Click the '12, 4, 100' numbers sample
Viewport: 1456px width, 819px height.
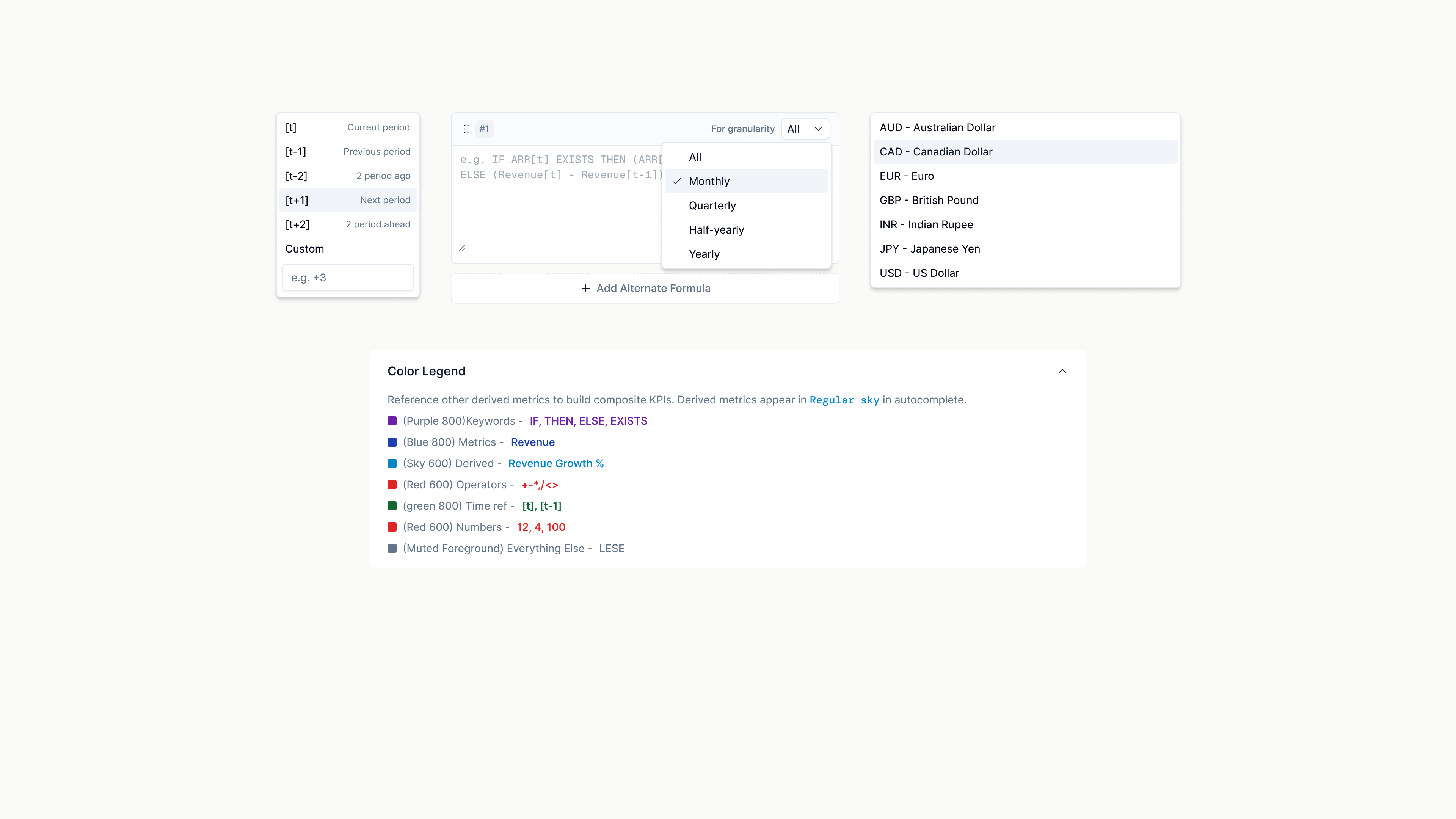541,527
